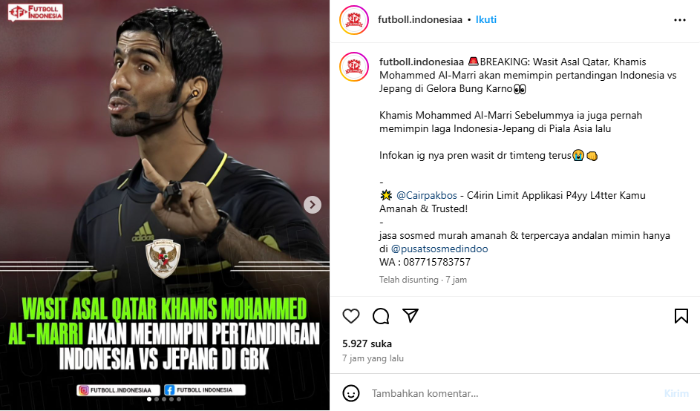Open futboll.indonesiaa username in header
Image resolution: width=700 pixels, height=411 pixels.
point(420,20)
